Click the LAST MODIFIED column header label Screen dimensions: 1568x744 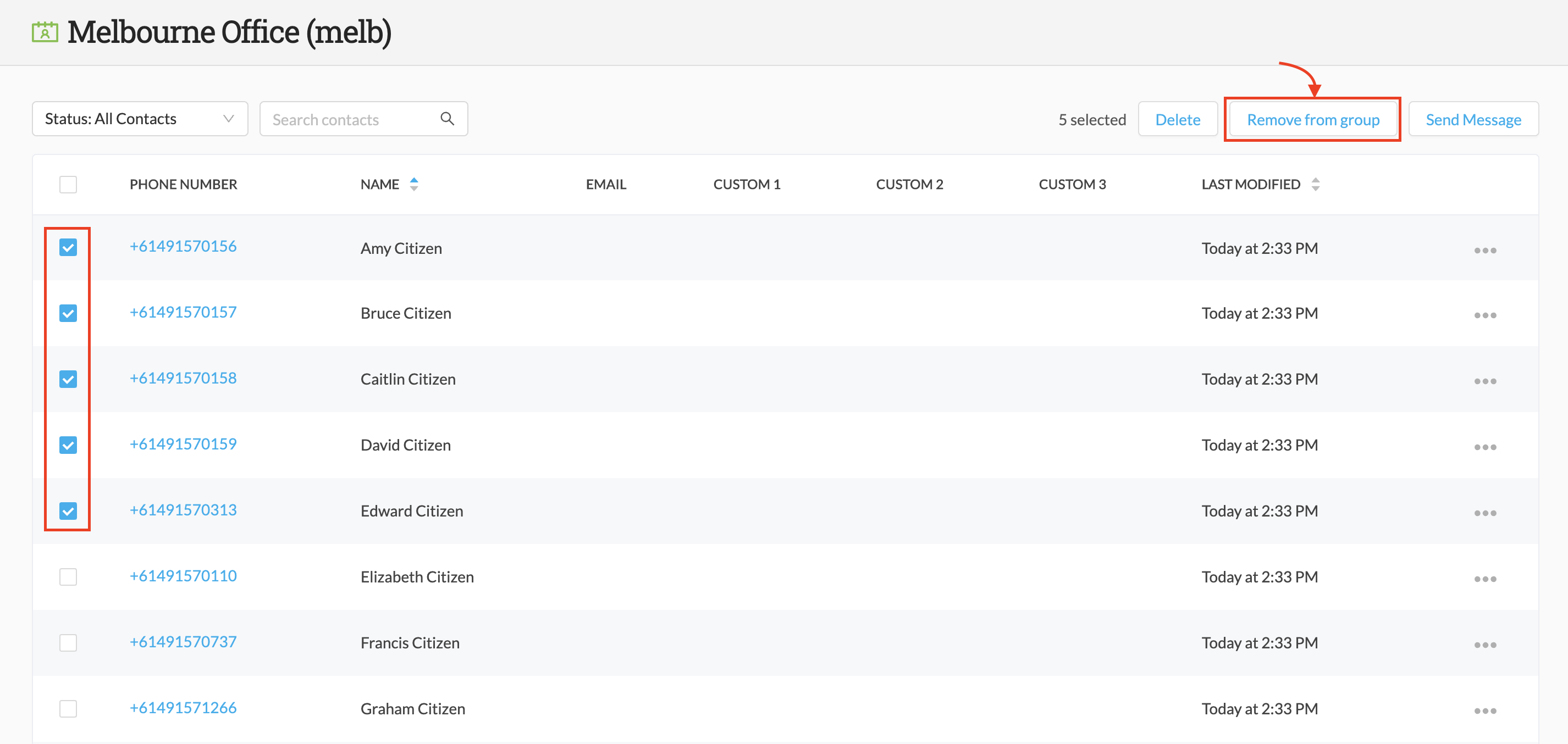(x=1250, y=184)
